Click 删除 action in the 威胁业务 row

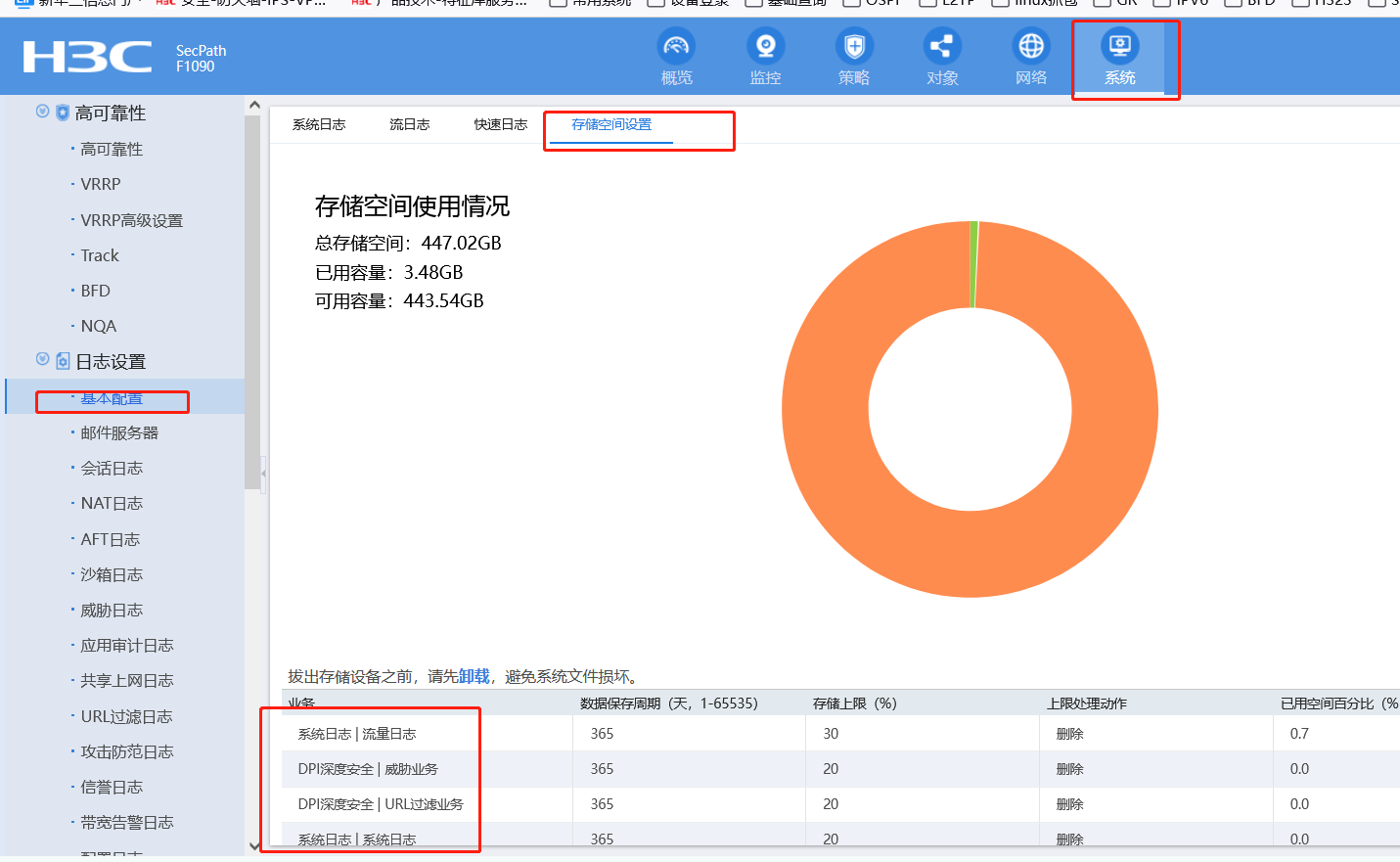pyautogui.click(x=1070, y=769)
